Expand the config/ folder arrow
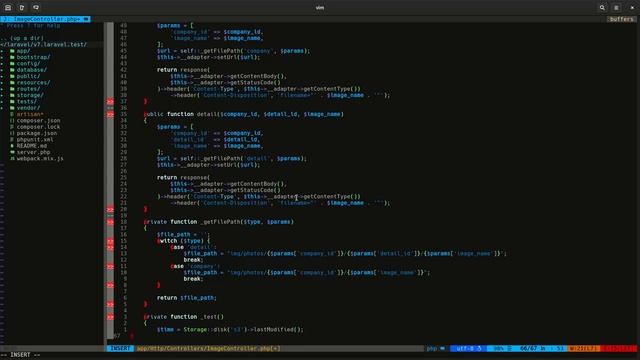This screenshot has width=640, height=360. click(2, 64)
